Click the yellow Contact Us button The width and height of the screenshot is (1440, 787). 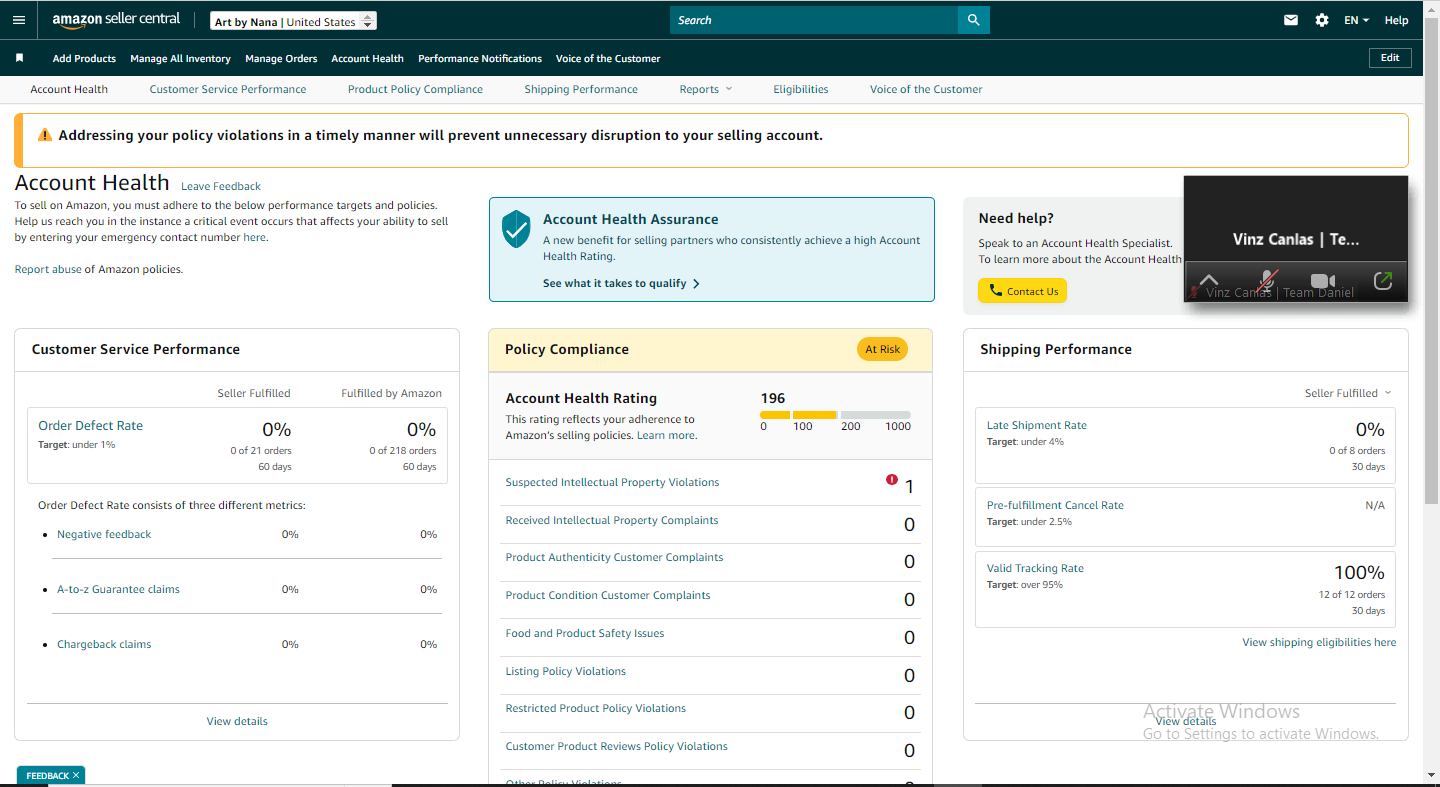point(1022,291)
